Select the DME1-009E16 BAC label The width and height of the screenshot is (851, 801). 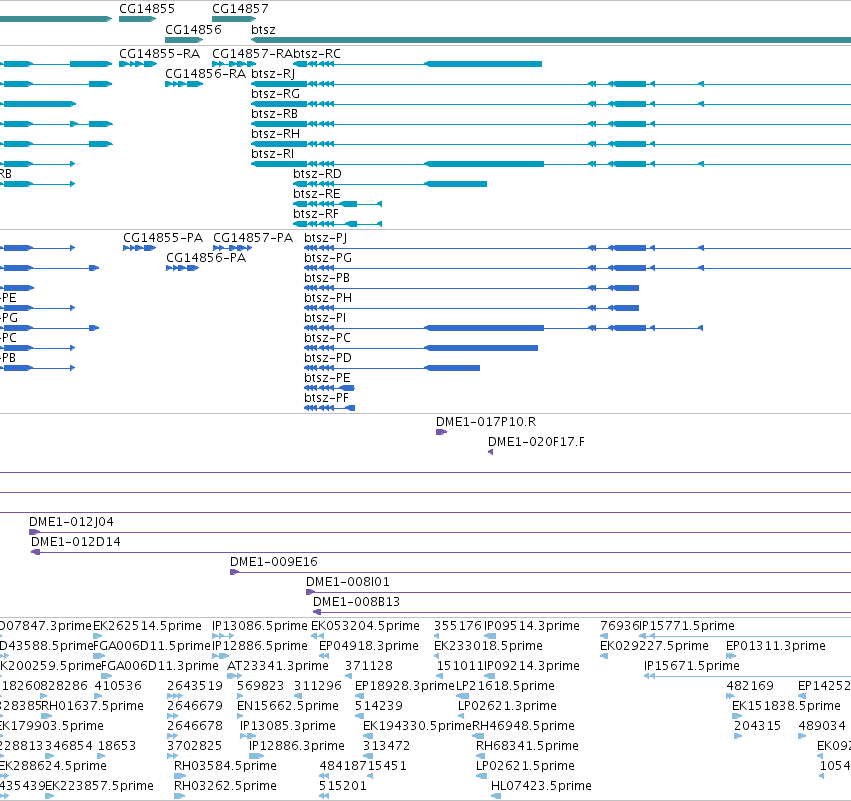pos(274,562)
